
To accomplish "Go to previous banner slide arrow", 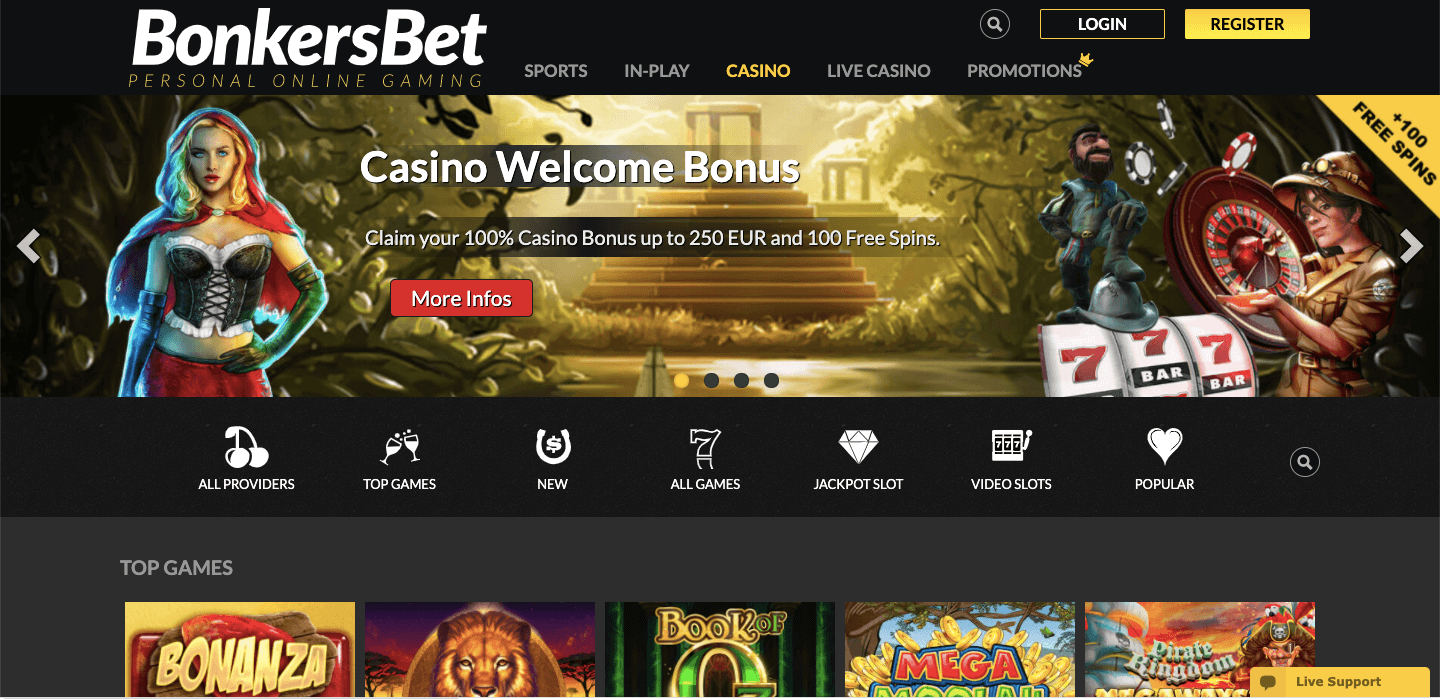I will (x=29, y=246).
